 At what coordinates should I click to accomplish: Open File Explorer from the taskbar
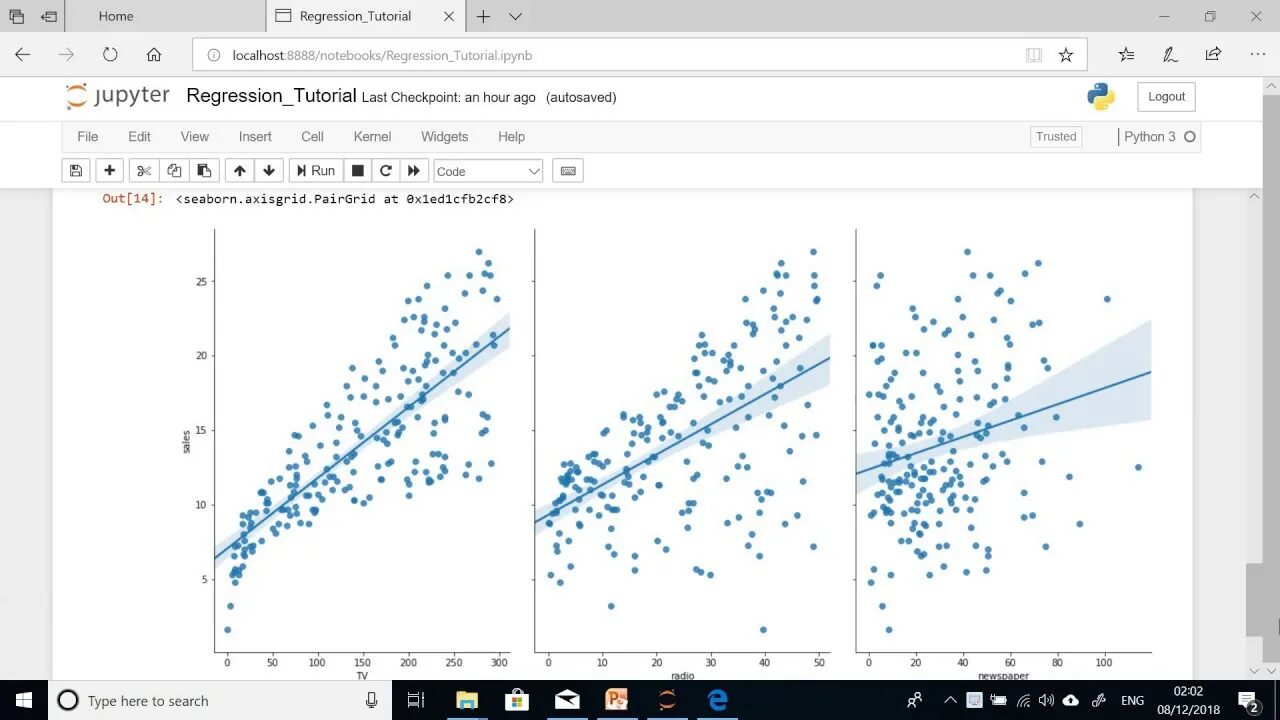click(x=467, y=700)
